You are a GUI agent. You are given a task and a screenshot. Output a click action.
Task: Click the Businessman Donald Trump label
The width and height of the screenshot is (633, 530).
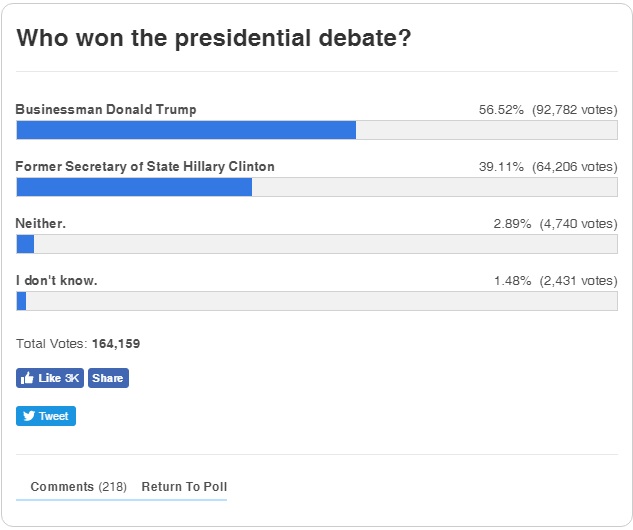click(x=106, y=109)
